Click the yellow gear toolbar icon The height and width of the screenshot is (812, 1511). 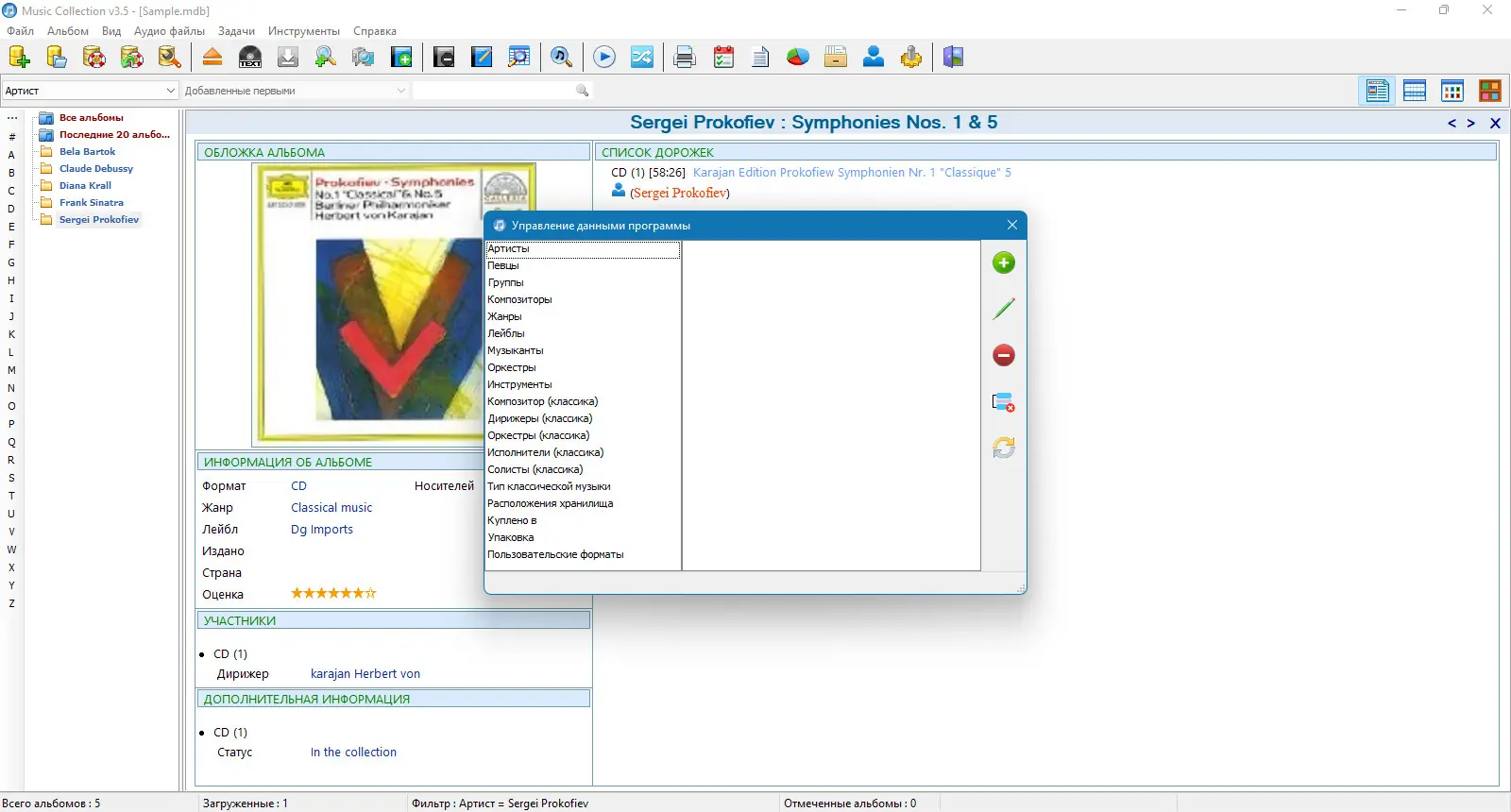coord(911,58)
